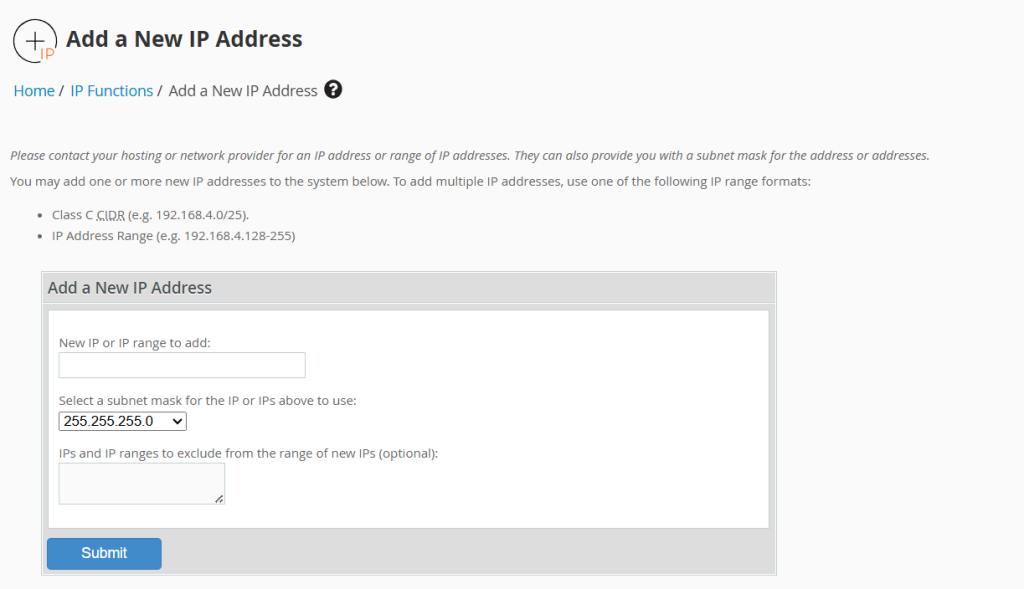Click the "Select a subnet mask" label
1024x589 pixels.
pos(207,400)
